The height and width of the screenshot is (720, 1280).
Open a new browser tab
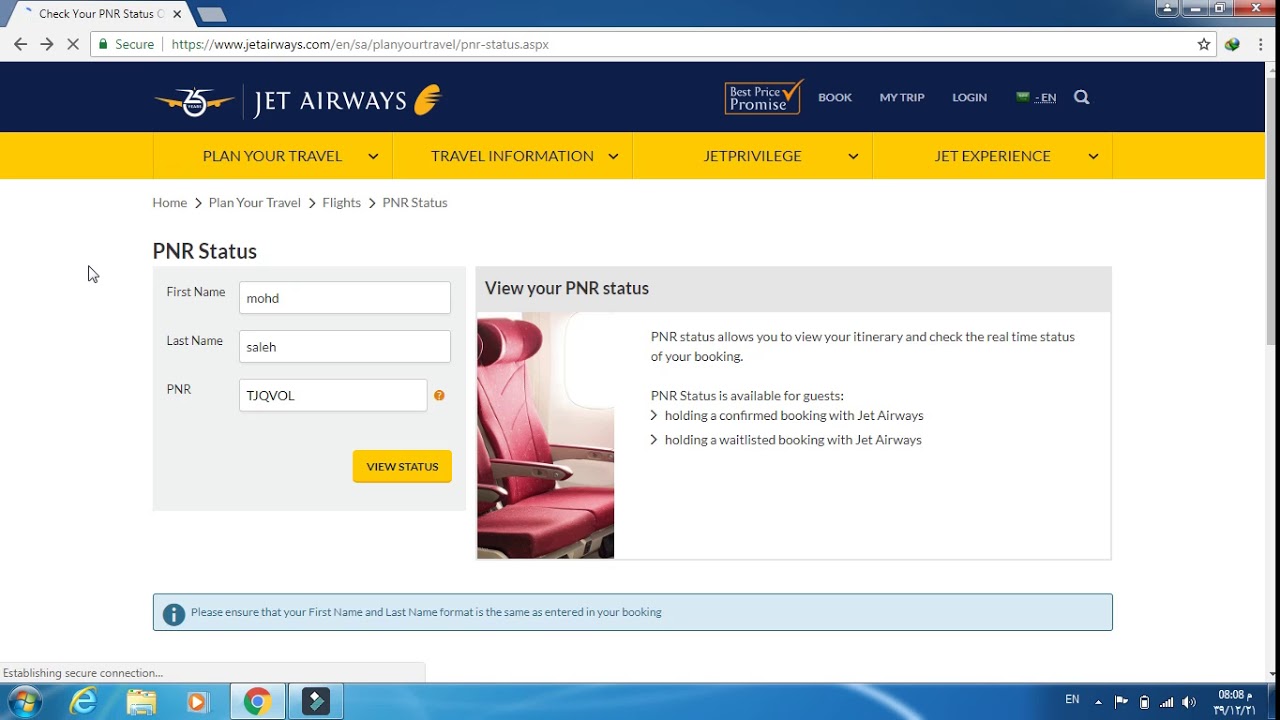pyautogui.click(x=211, y=15)
